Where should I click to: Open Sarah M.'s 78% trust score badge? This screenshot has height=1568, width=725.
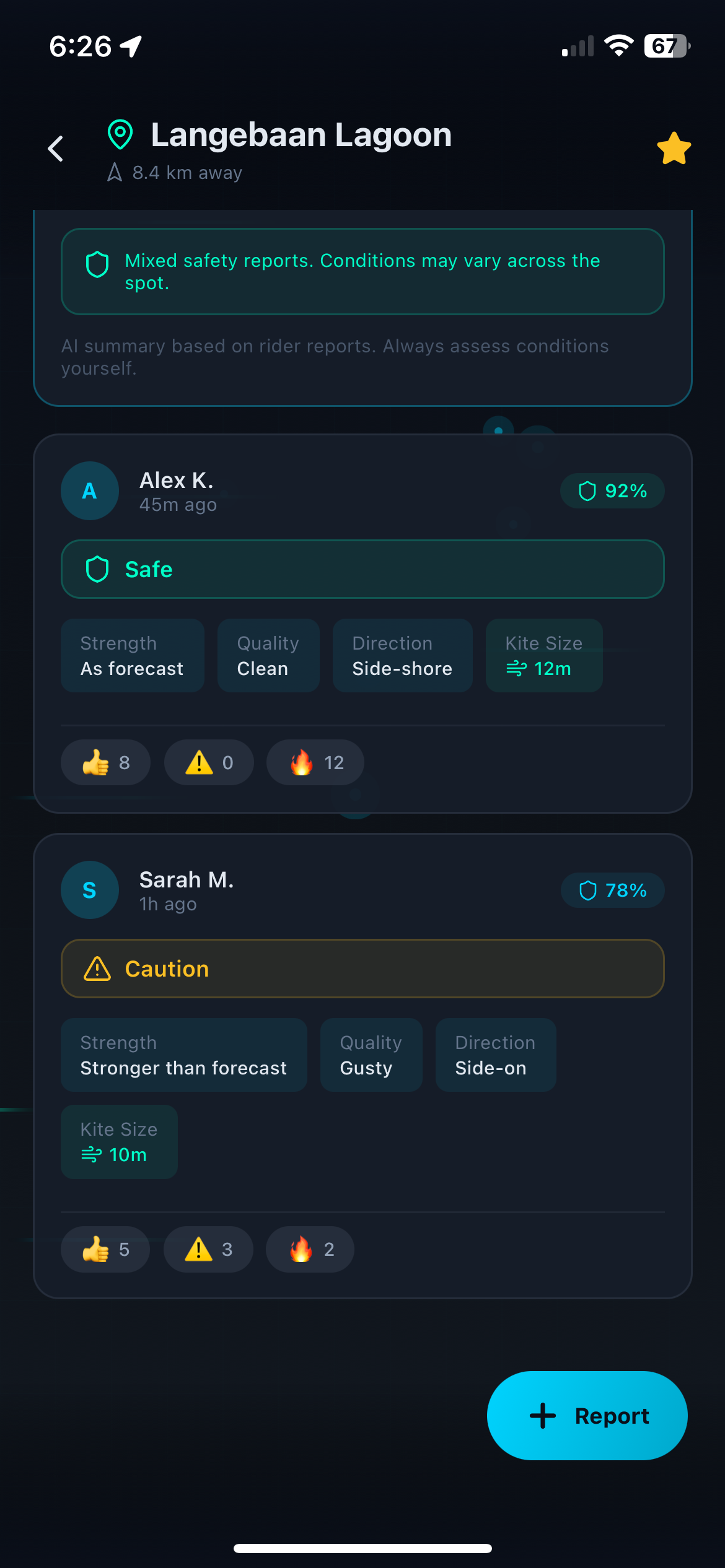[612, 890]
